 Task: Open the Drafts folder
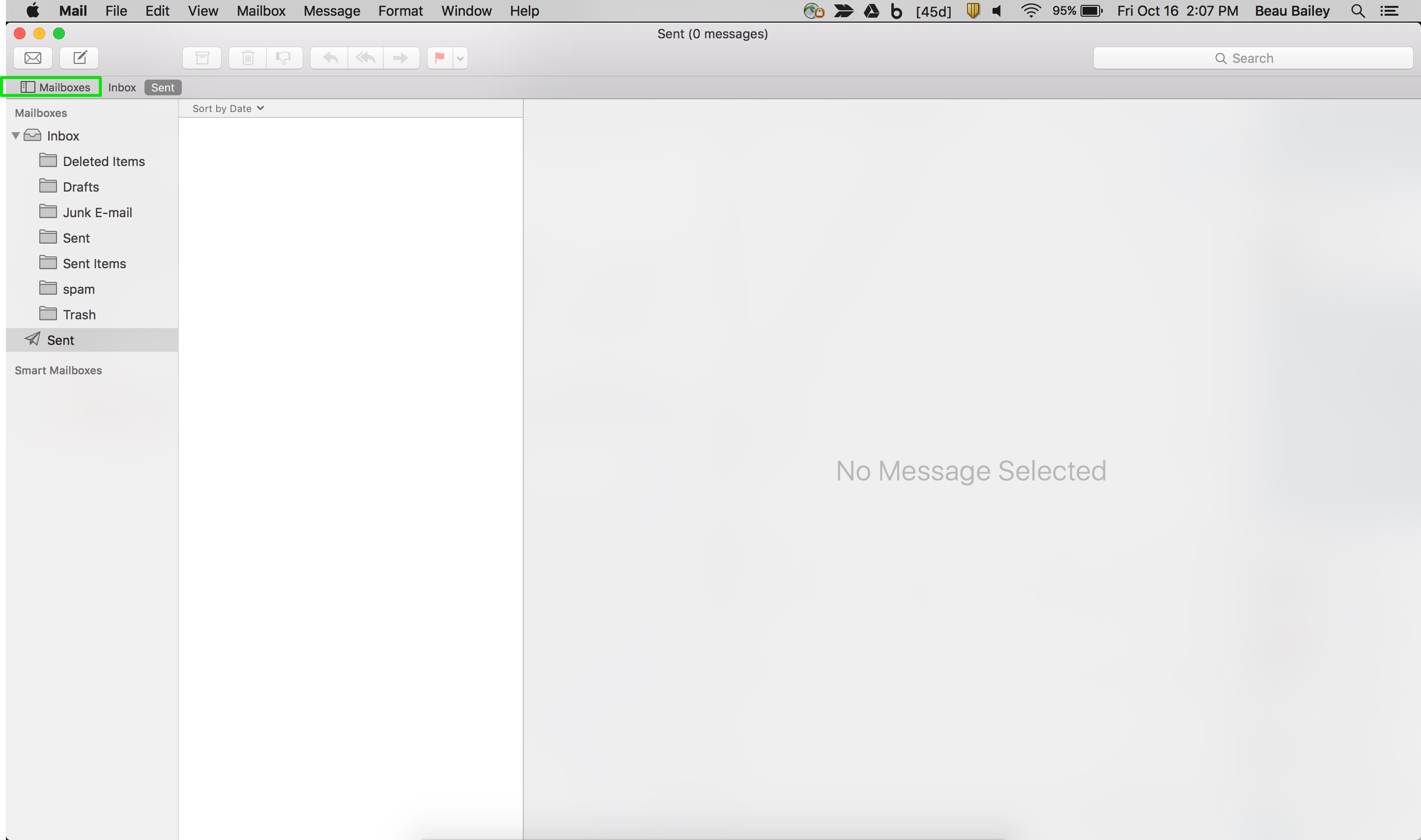[92, 187]
